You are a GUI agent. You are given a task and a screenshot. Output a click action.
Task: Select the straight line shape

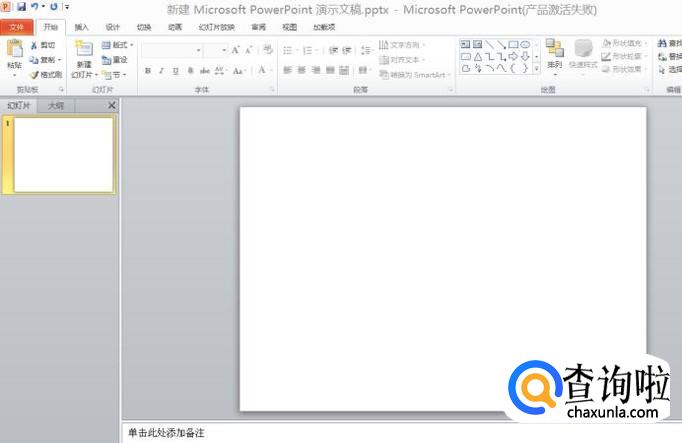489,44
